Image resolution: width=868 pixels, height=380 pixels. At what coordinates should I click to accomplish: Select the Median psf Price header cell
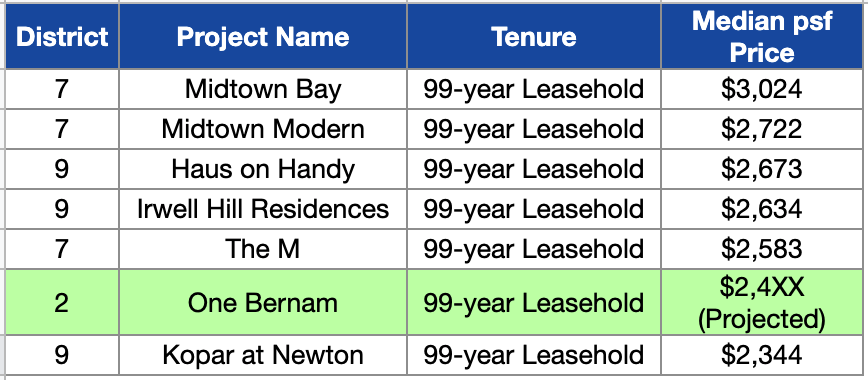click(762, 37)
